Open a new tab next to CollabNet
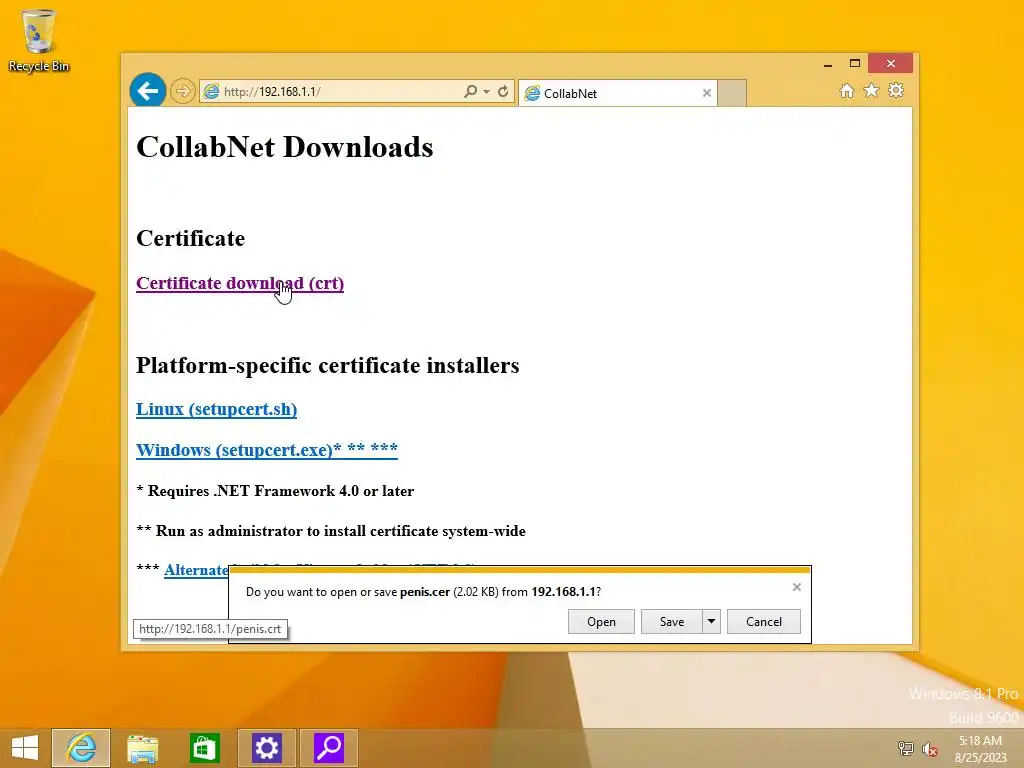The image size is (1024, 768). [x=732, y=93]
